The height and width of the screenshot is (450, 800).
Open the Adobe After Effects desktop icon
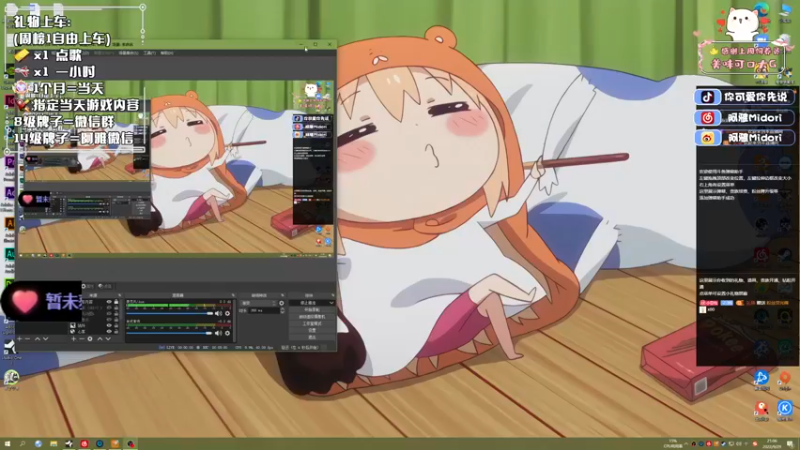[9, 195]
